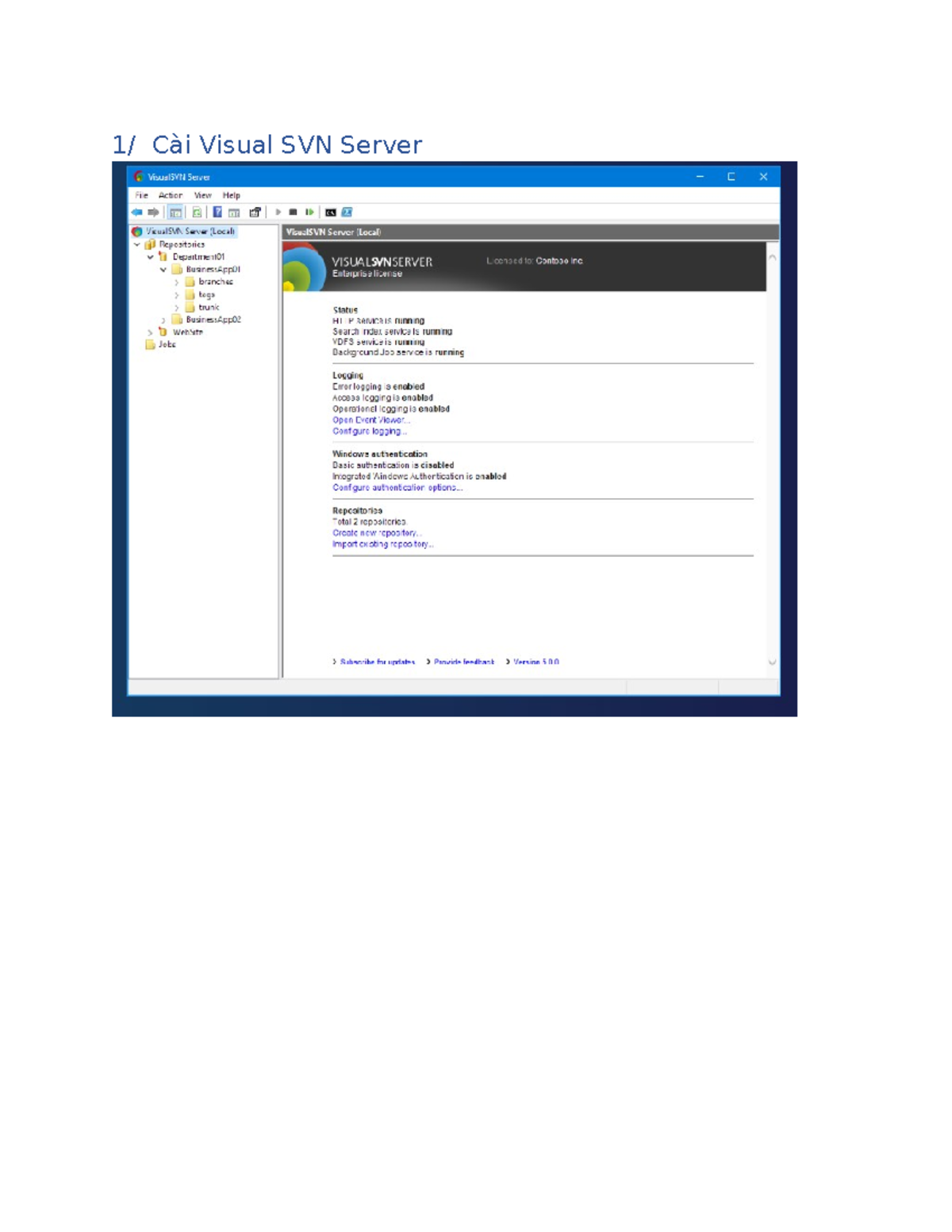Image resolution: width=952 pixels, height=1232 pixels.
Task: Select the Jobs item in the sidebar
Action: point(166,345)
